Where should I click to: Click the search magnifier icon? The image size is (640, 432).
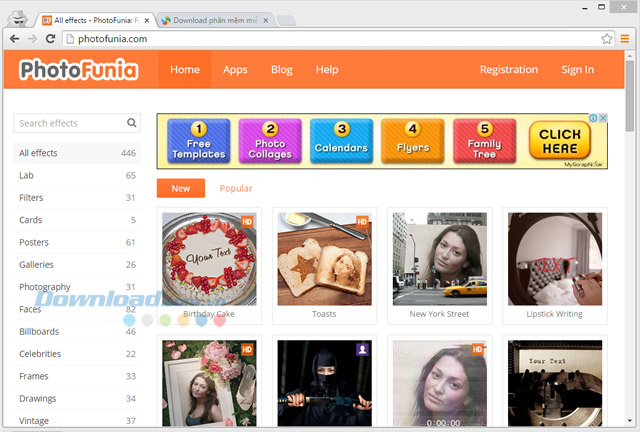[131, 122]
